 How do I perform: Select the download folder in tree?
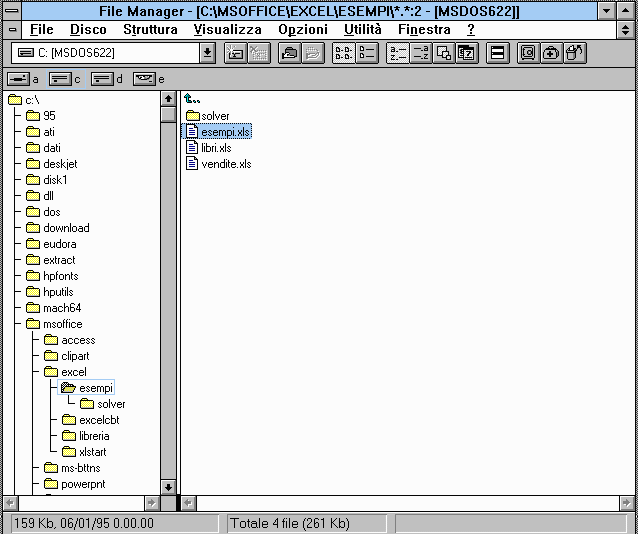[65, 228]
